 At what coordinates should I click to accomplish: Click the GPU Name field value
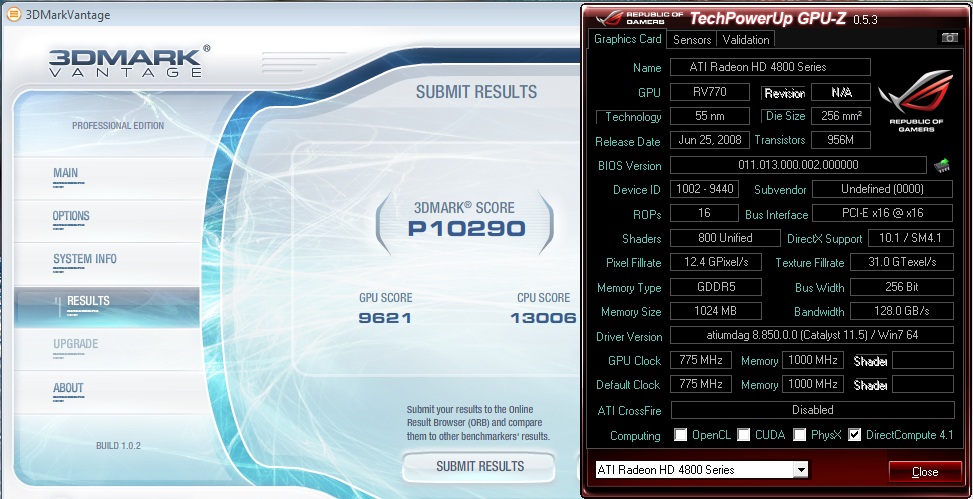tap(770, 67)
